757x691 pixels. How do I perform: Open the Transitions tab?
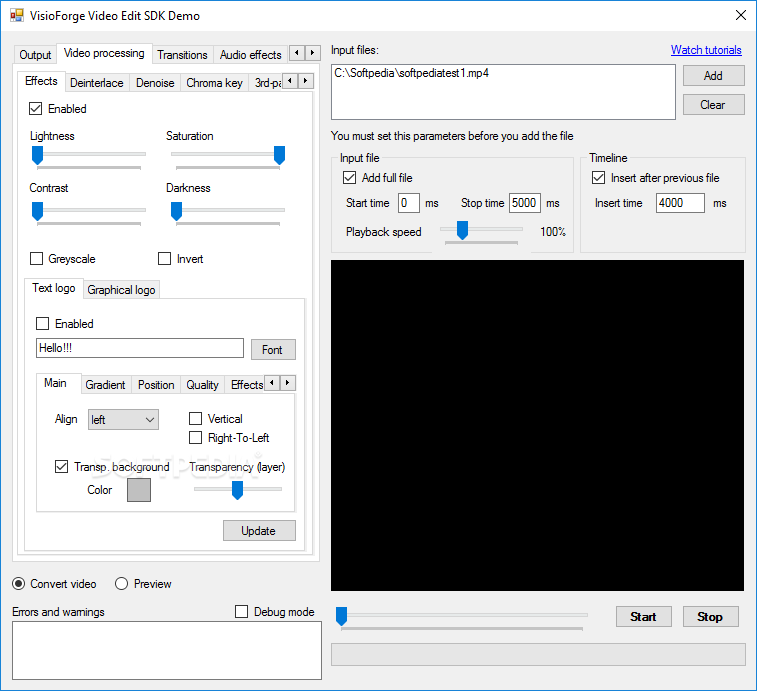[182, 55]
